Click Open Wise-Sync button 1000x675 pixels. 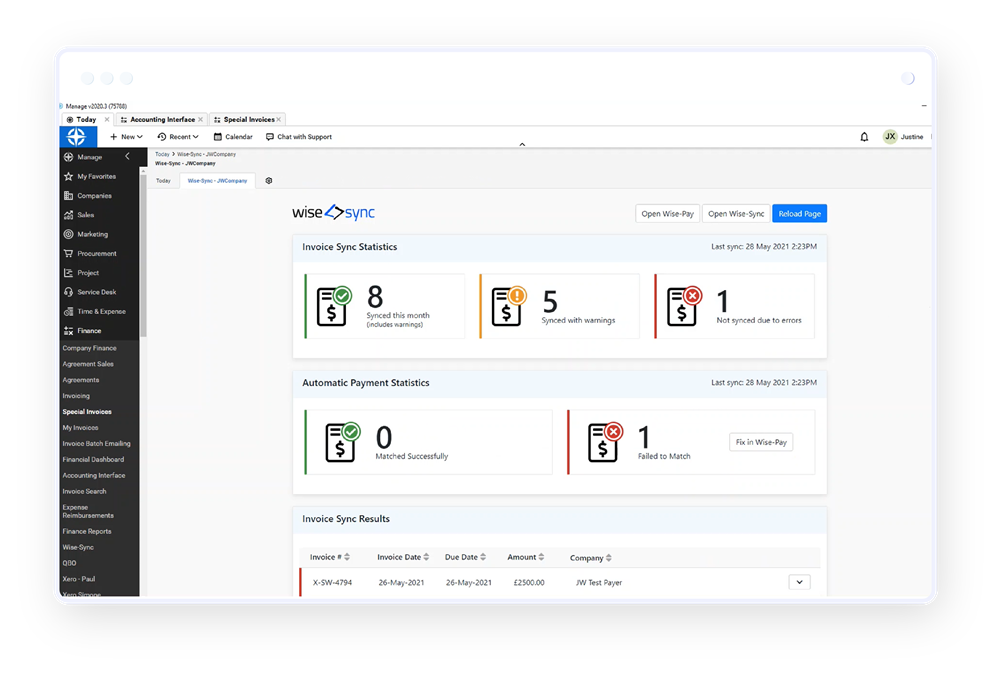click(736, 214)
